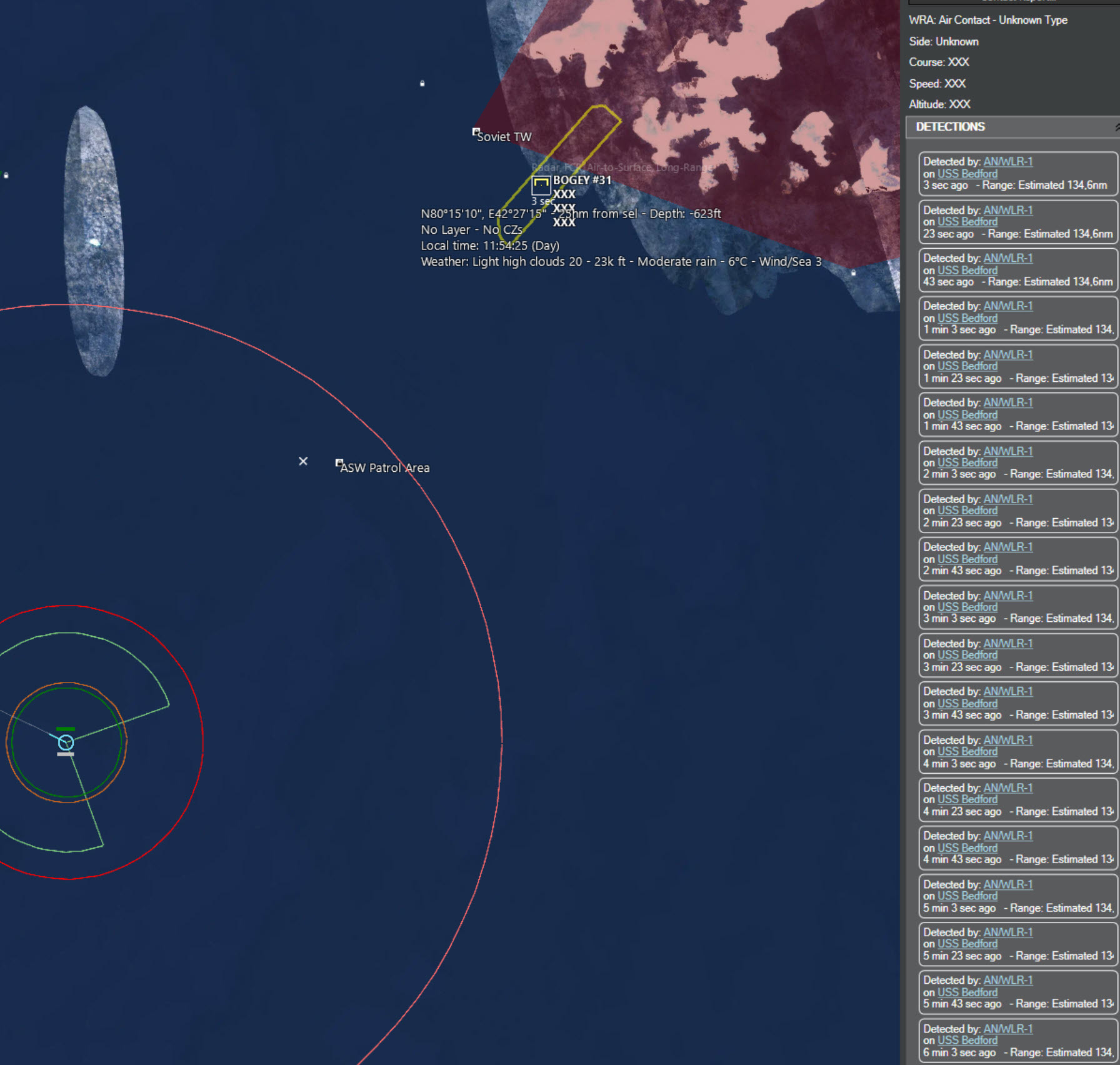Open USS Bedford link in the 2 min 43 sec detection
Image resolution: width=1120 pixels, height=1065 pixels.
pos(967,559)
